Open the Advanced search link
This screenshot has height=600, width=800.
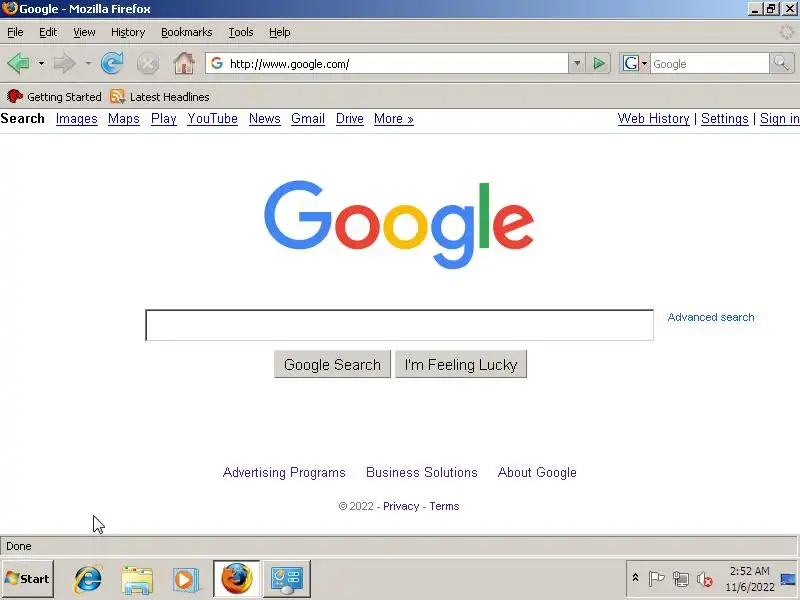[711, 317]
